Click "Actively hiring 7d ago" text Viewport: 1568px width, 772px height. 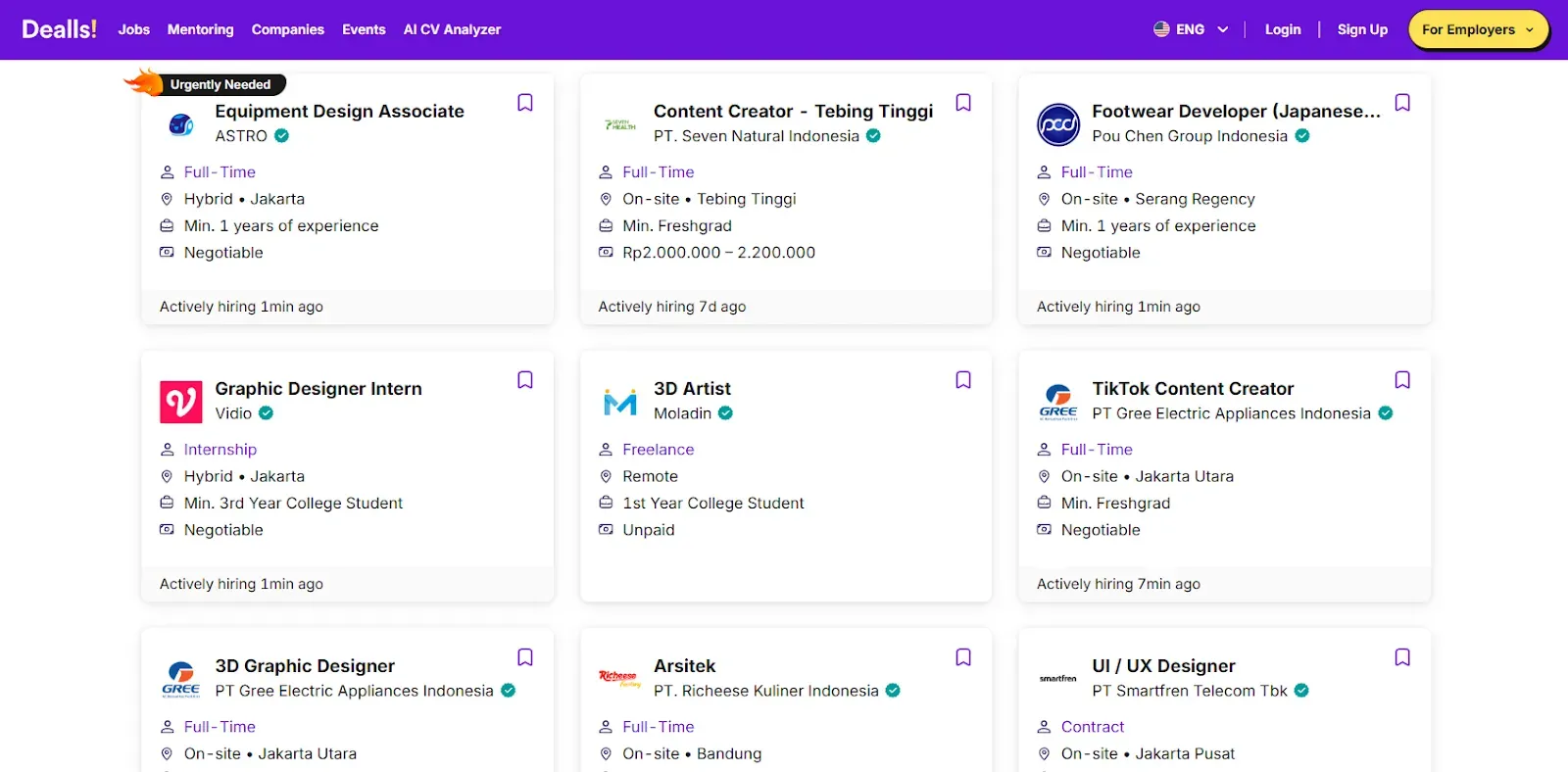pos(672,307)
